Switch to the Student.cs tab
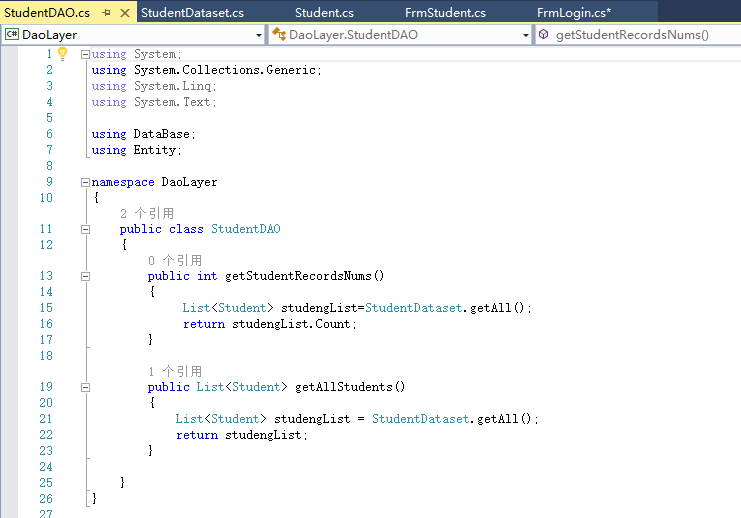The width and height of the screenshot is (741, 518). coord(324,13)
